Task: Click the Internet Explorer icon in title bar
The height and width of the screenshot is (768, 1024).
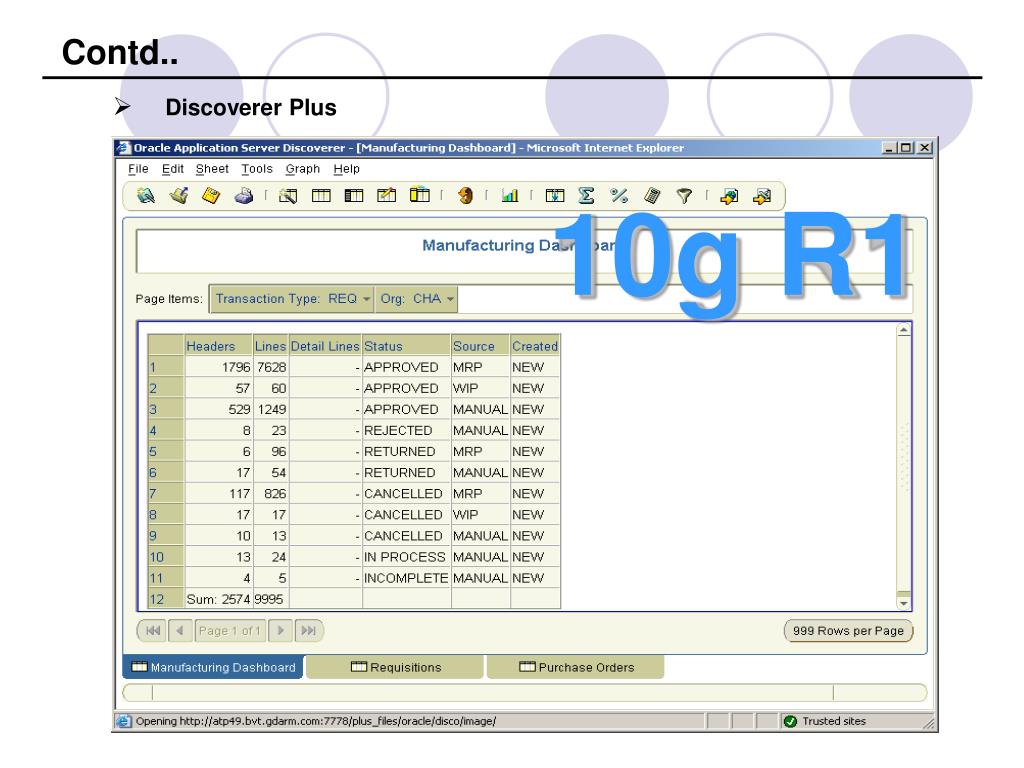Action: [123, 148]
